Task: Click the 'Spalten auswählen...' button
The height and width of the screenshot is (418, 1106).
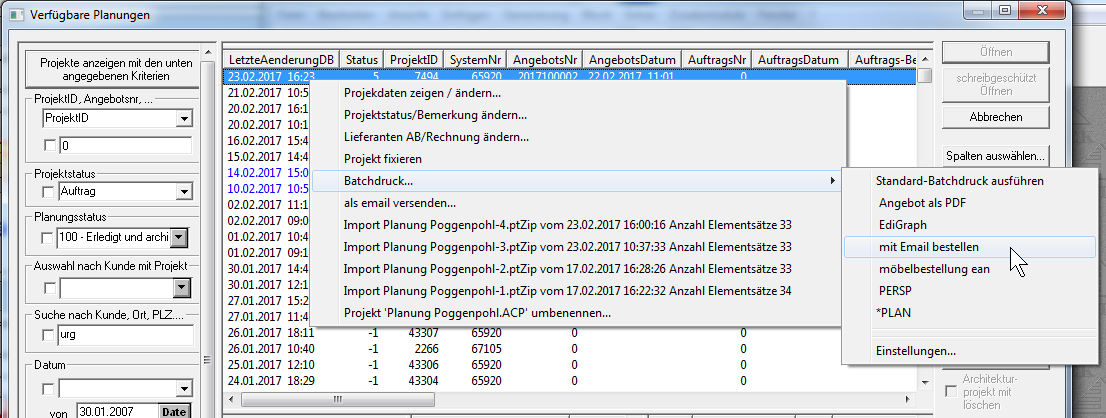Action: (x=995, y=156)
